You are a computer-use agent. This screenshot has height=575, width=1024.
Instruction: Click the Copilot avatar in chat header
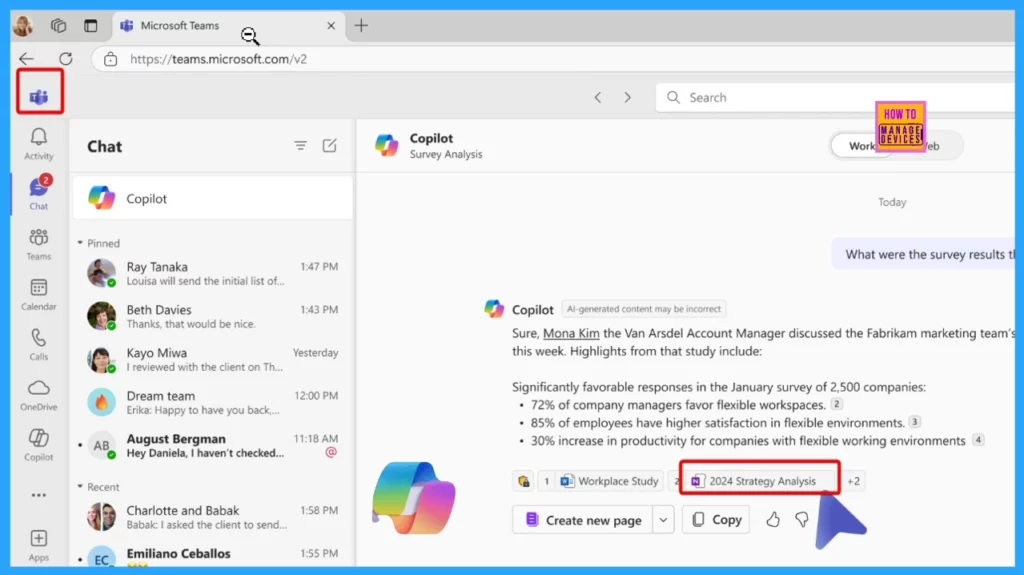tap(386, 145)
